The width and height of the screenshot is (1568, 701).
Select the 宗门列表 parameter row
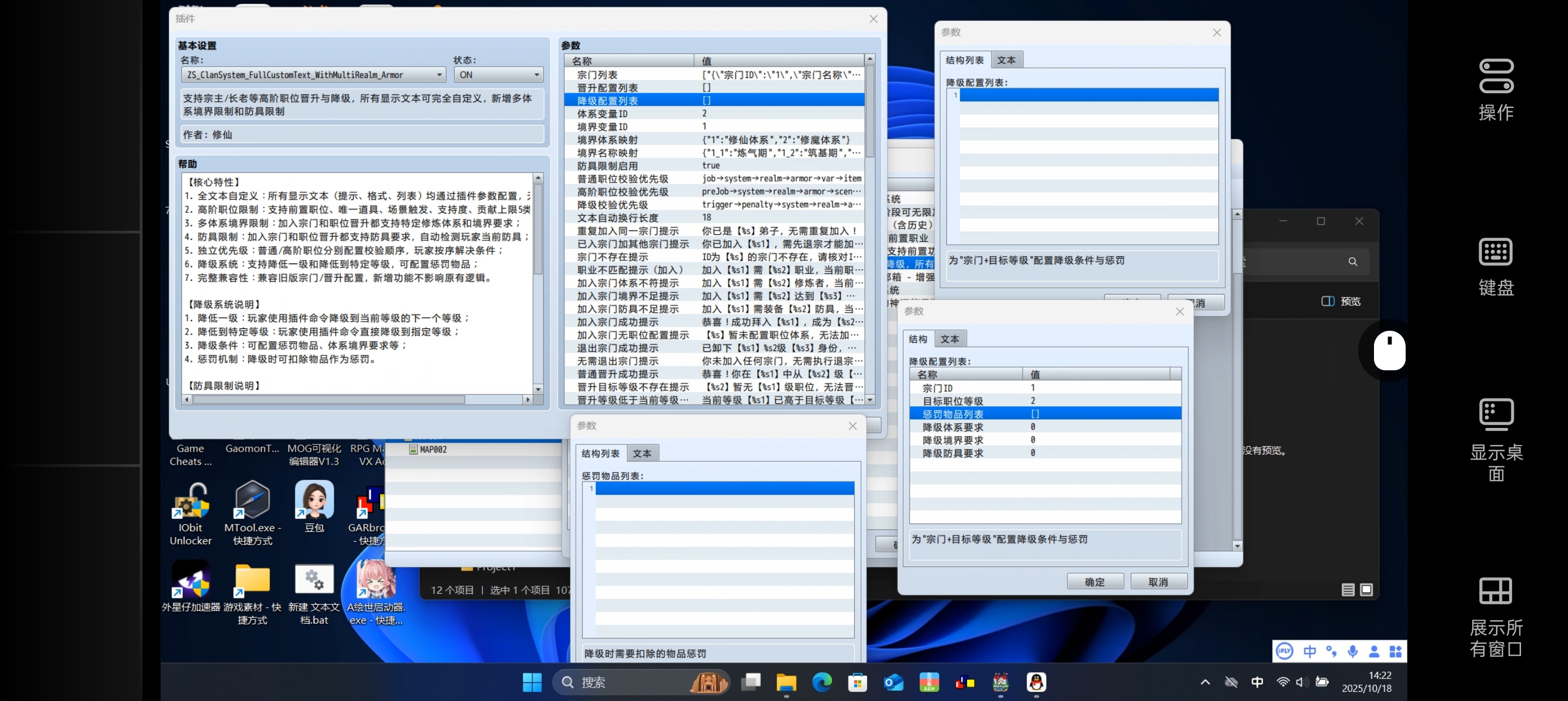[x=714, y=75]
